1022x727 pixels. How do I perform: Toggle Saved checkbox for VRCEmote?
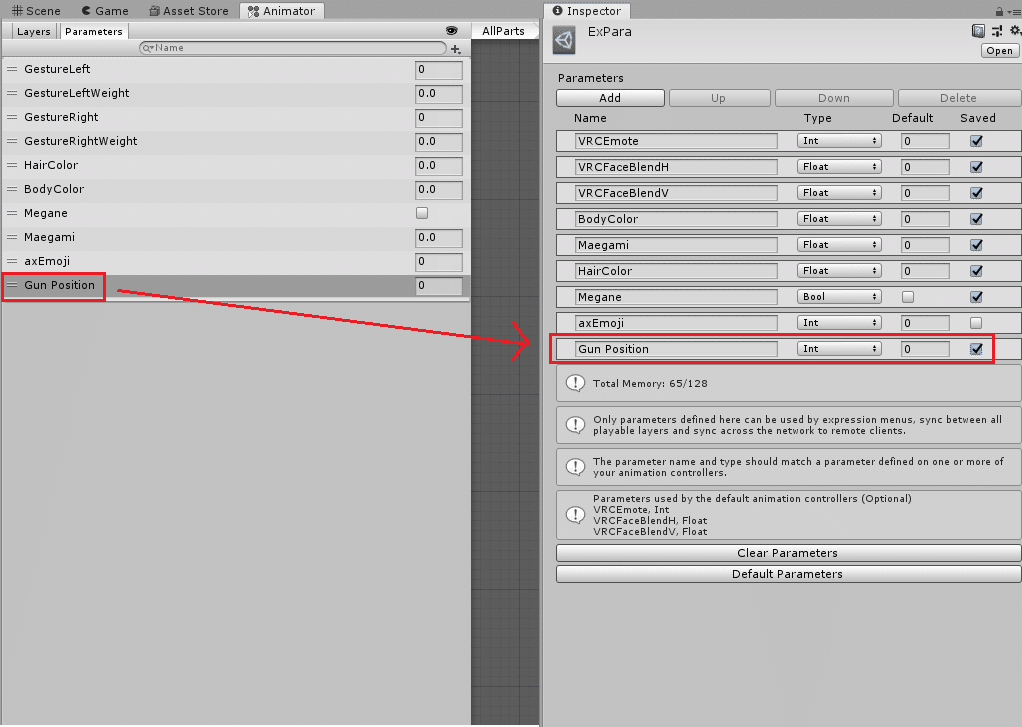tap(976, 141)
